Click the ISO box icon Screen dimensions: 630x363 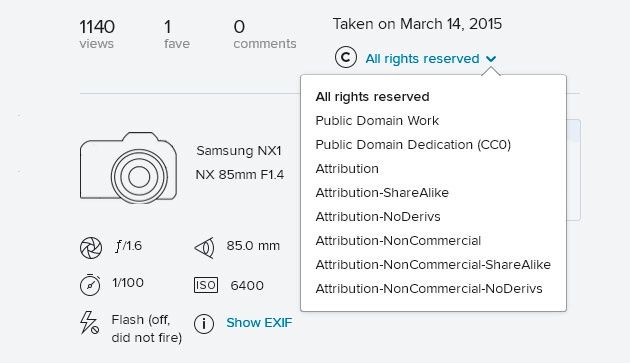pos(206,285)
